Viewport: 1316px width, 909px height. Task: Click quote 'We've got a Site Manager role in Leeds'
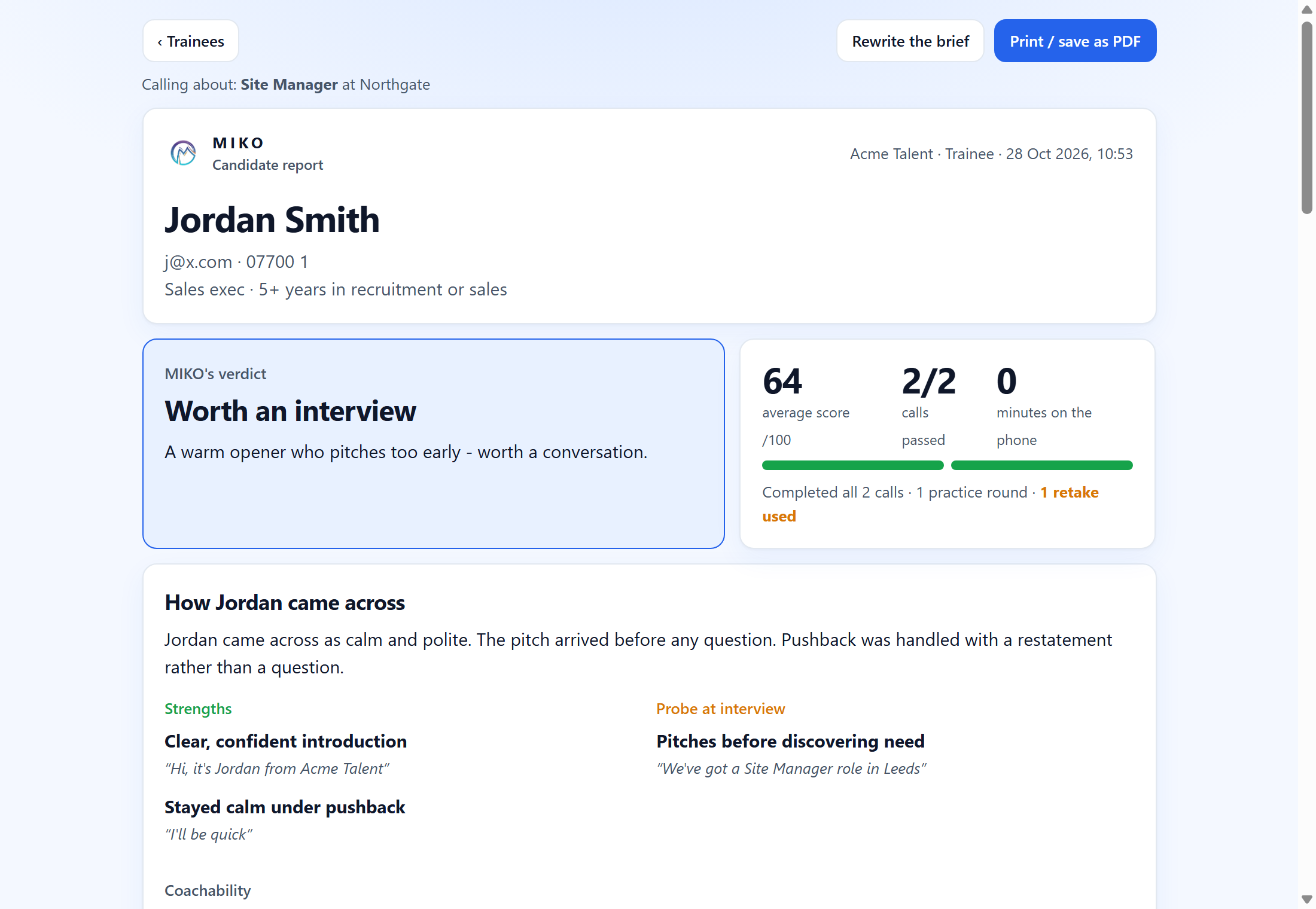click(x=791, y=768)
